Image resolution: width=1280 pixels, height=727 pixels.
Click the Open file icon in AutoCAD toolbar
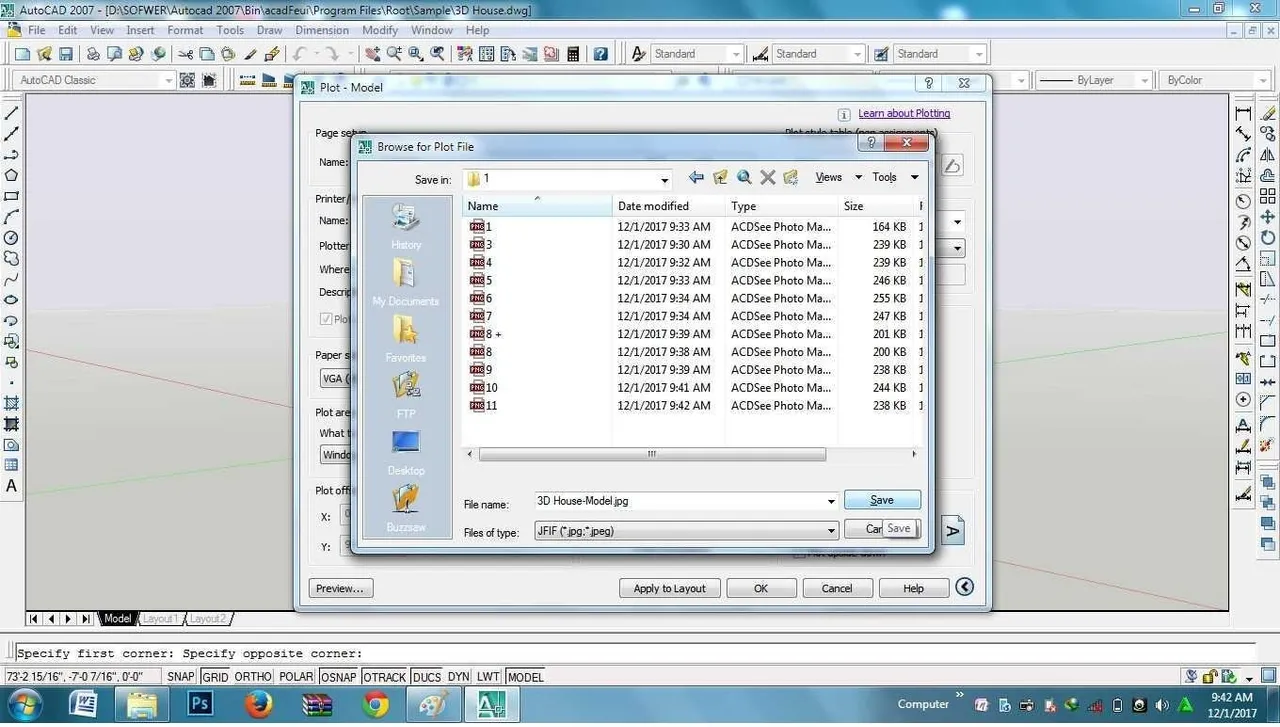(45, 54)
